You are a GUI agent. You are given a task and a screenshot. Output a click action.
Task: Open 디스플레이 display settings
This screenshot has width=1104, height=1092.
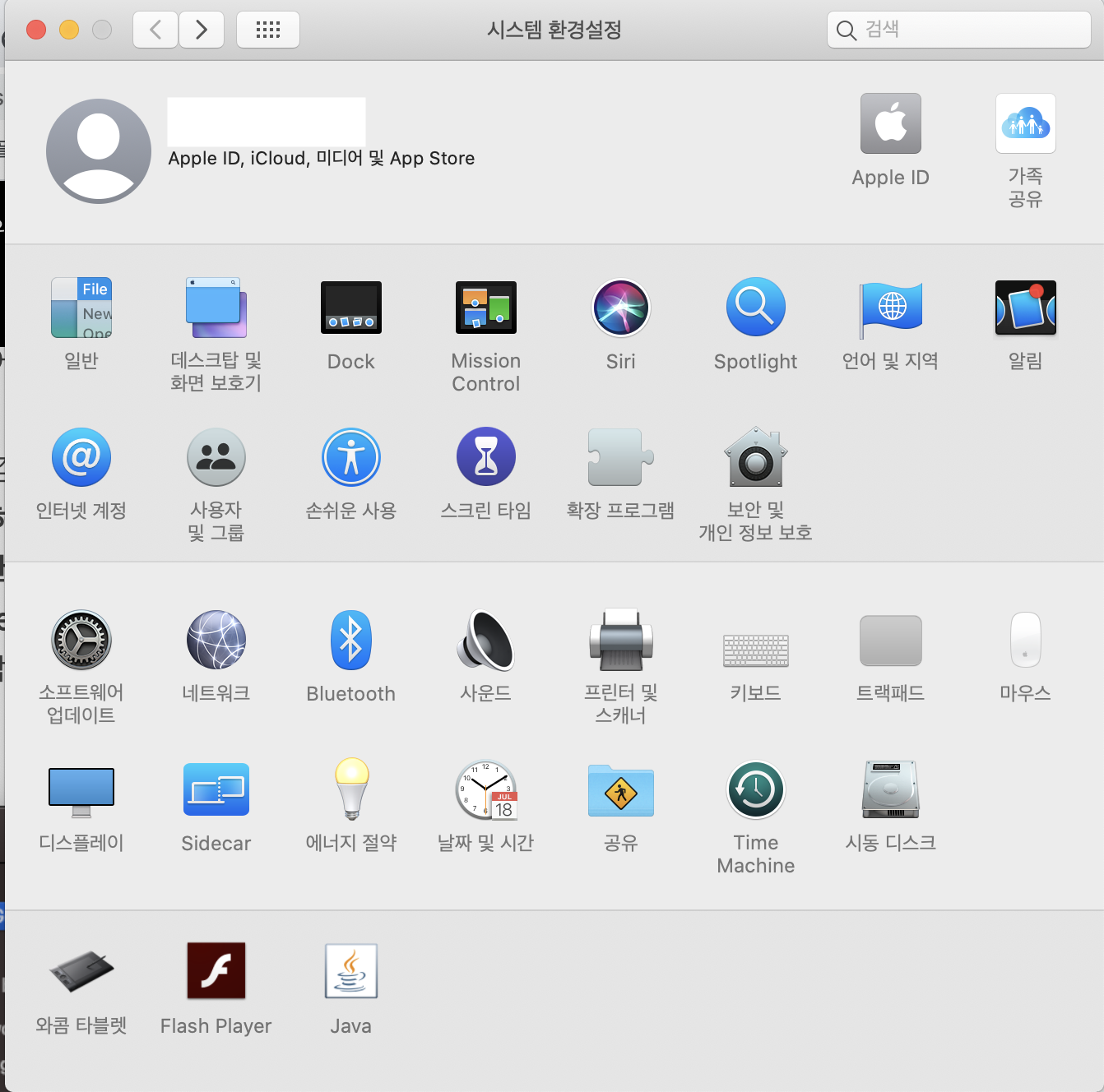pyautogui.click(x=81, y=791)
